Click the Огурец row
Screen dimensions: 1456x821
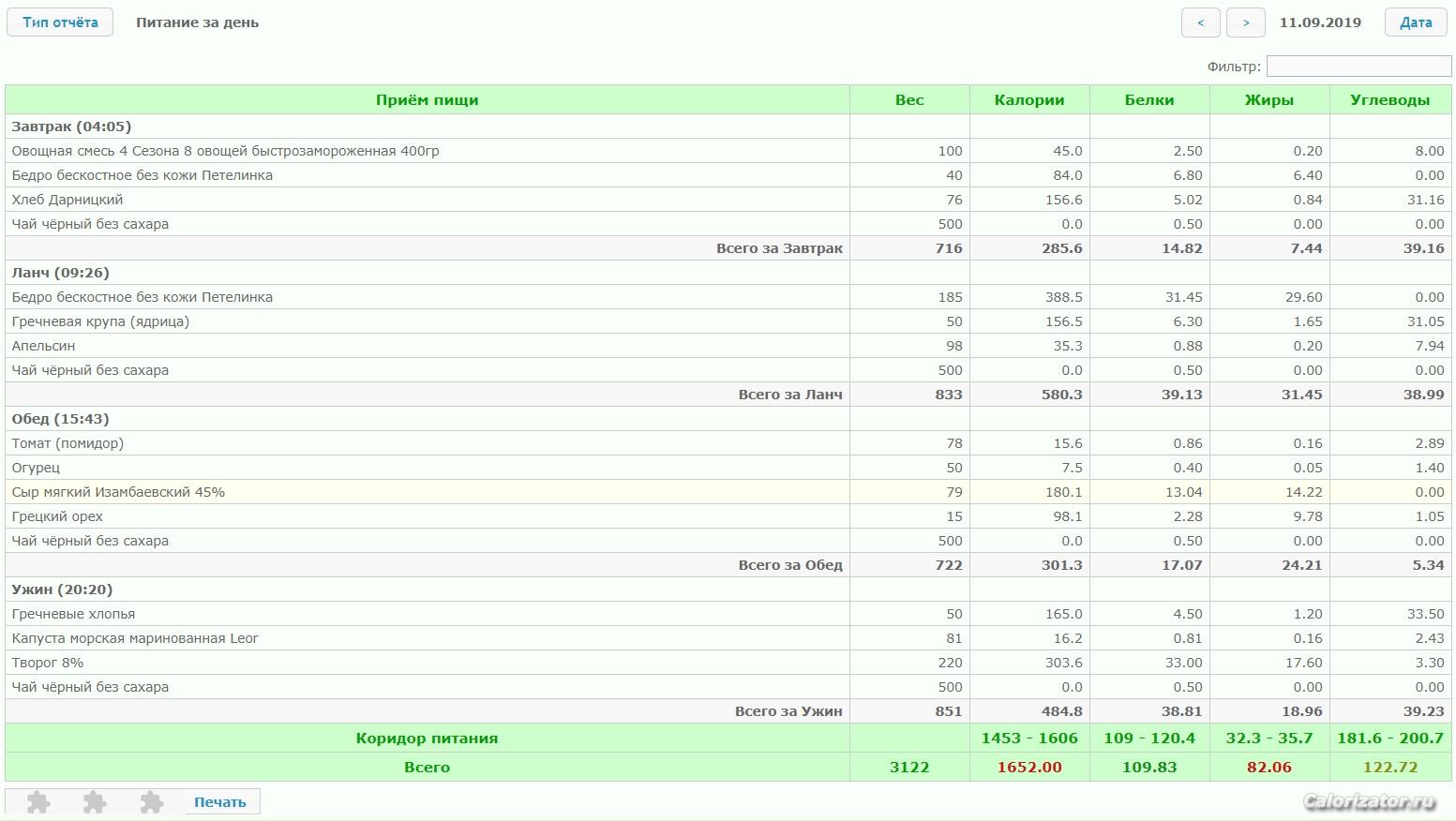coord(728,468)
